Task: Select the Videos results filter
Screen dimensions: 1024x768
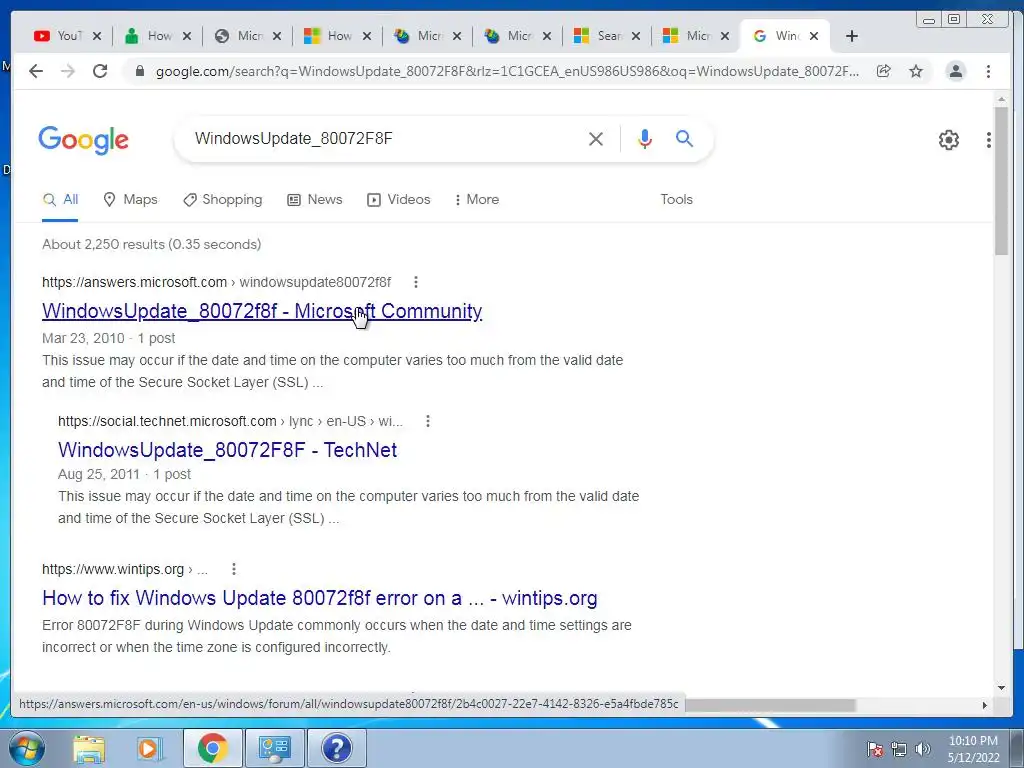Action: pyautogui.click(x=399, y=200)
